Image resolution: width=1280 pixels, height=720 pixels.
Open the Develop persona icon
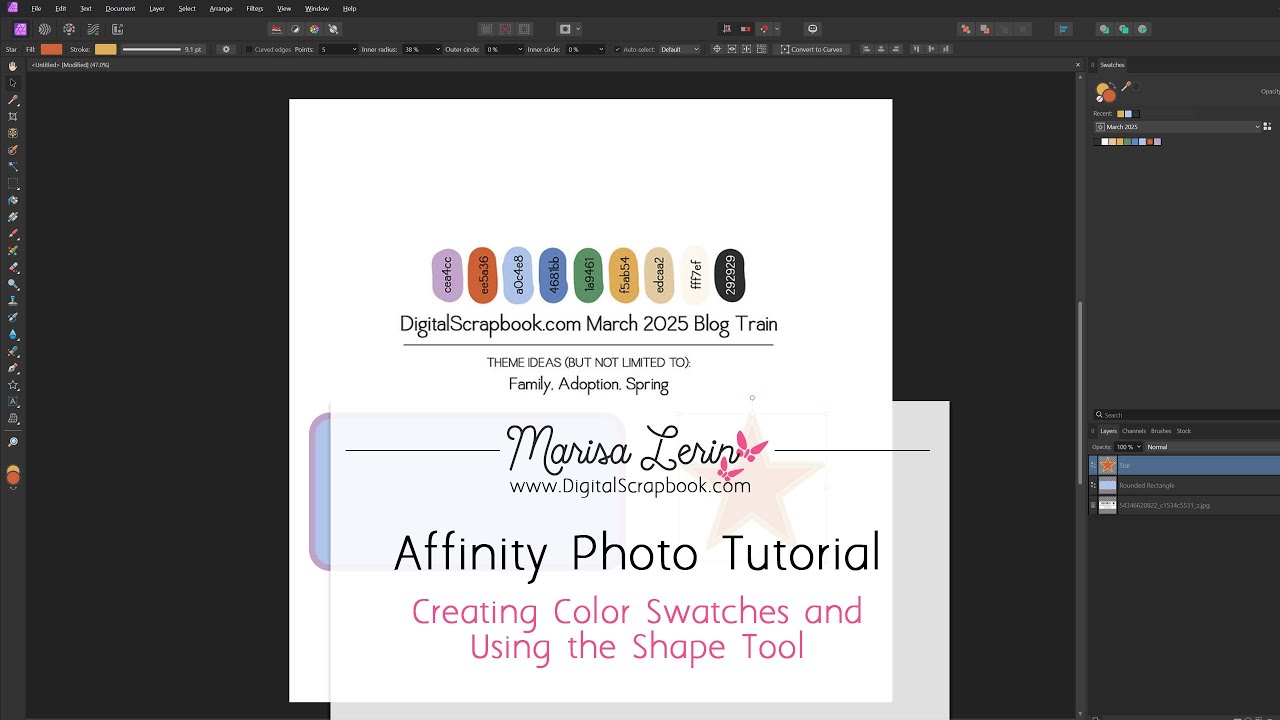pyautogui.click(x=69, y=29)
